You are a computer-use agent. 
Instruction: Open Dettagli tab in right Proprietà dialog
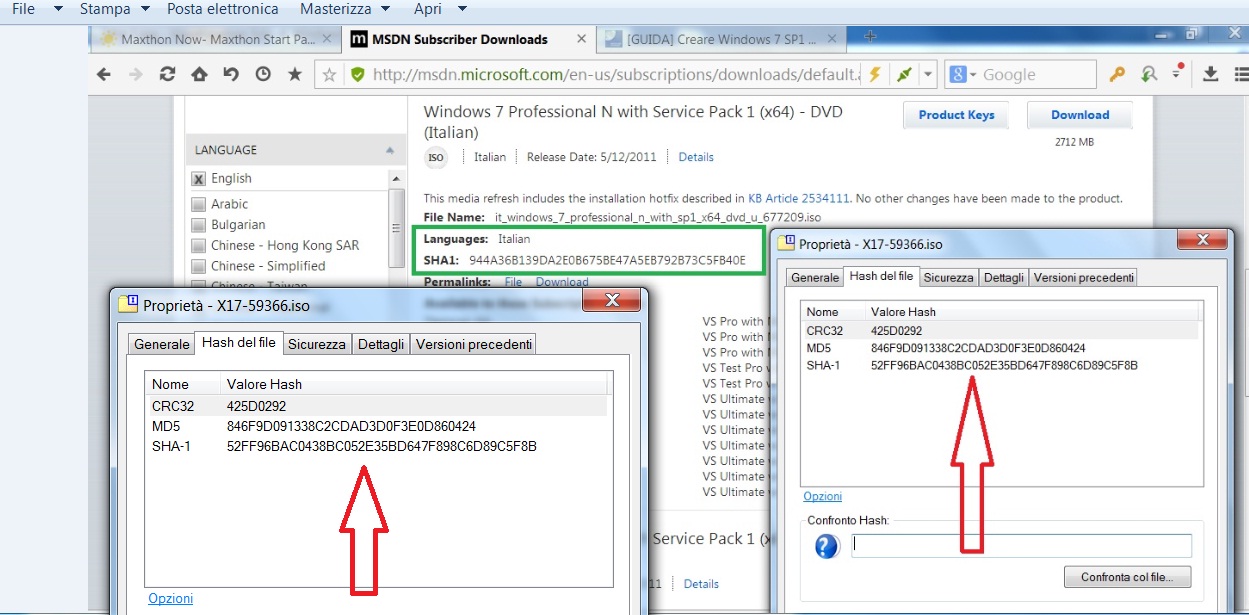[x=1003, y=277]
